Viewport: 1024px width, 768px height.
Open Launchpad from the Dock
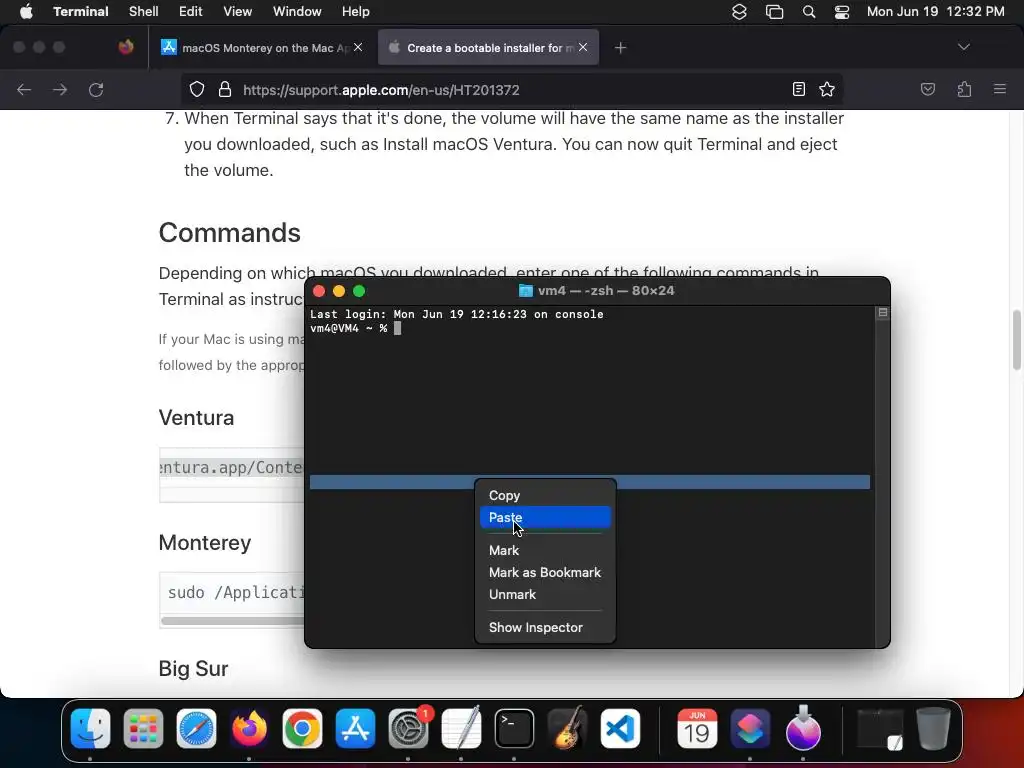143,728
